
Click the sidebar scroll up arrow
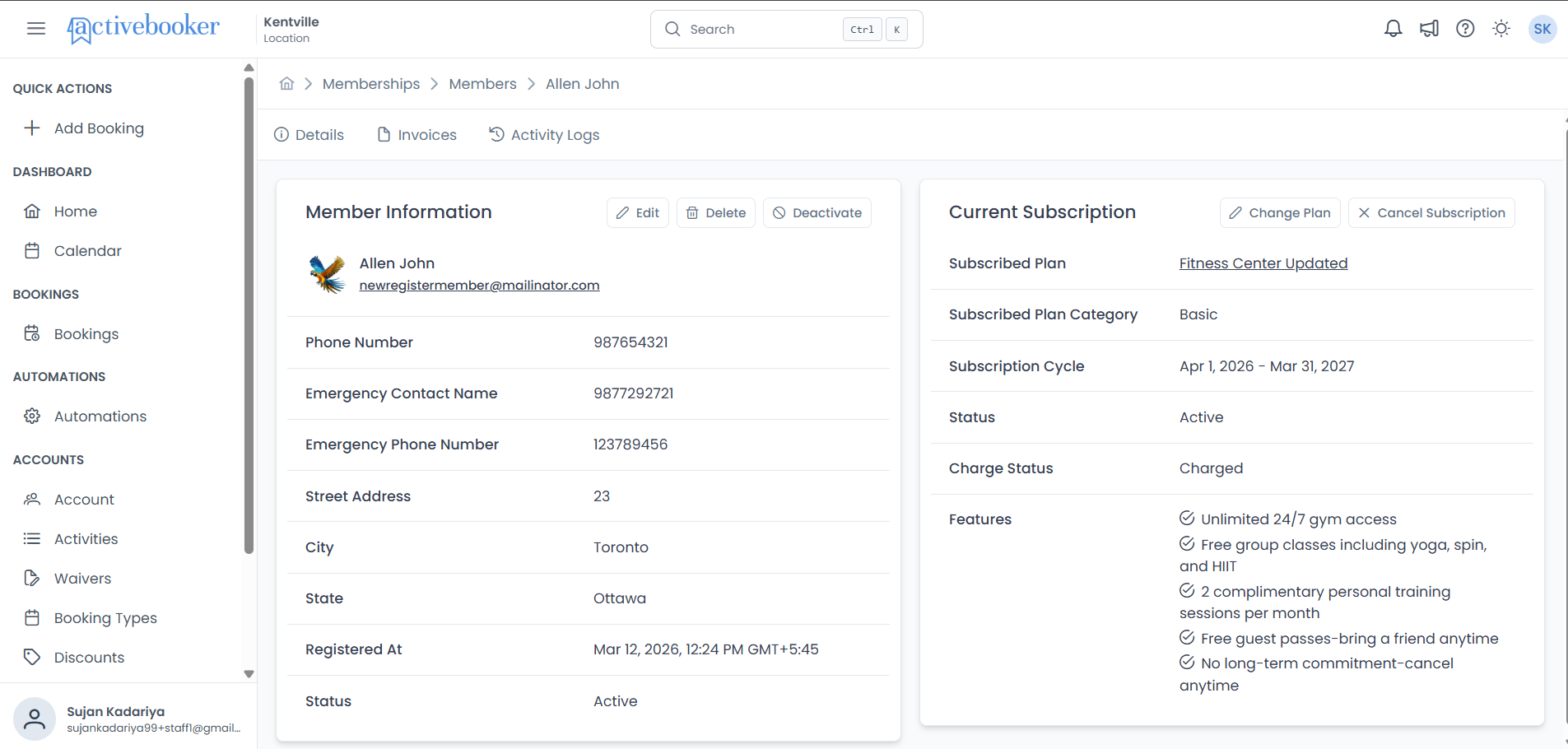coord(249,67)
